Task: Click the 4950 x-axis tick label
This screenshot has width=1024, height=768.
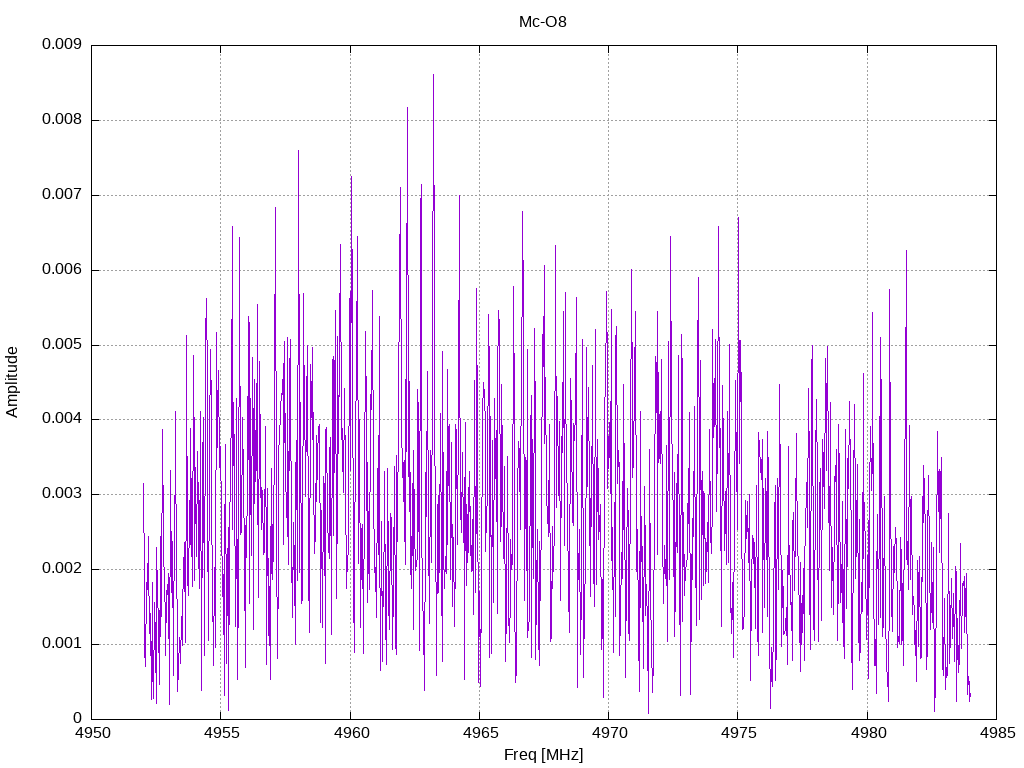Action: [92, 733]
